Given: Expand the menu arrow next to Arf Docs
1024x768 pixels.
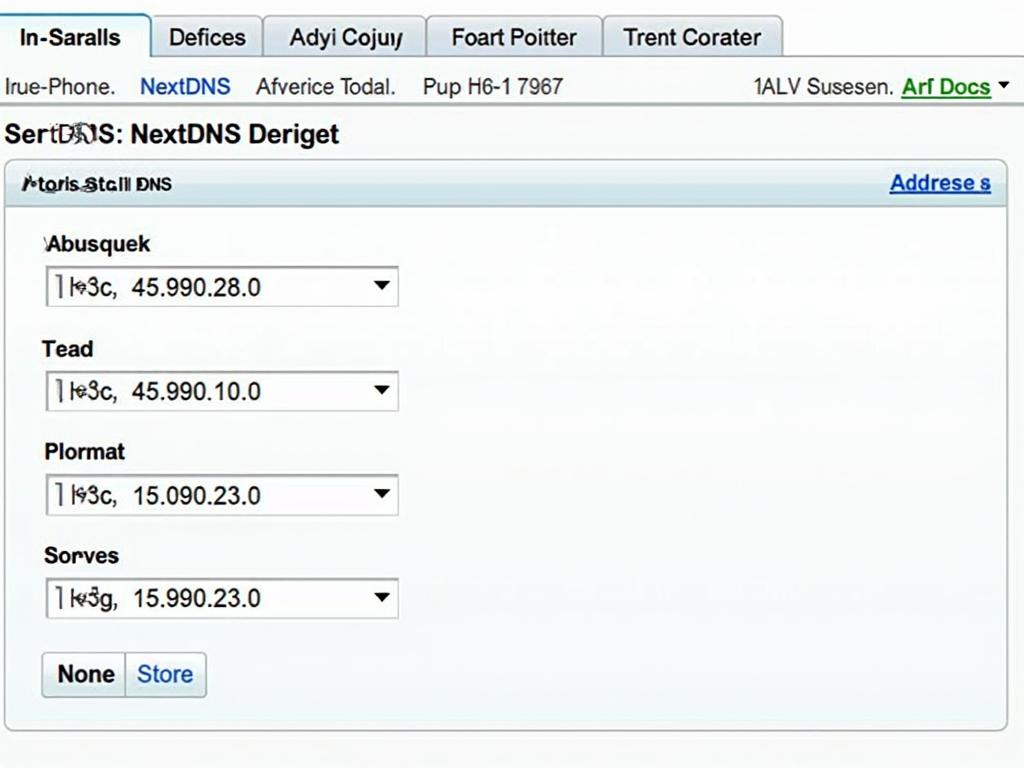Looking at the screenshot, I should [x=1004, y=85].
